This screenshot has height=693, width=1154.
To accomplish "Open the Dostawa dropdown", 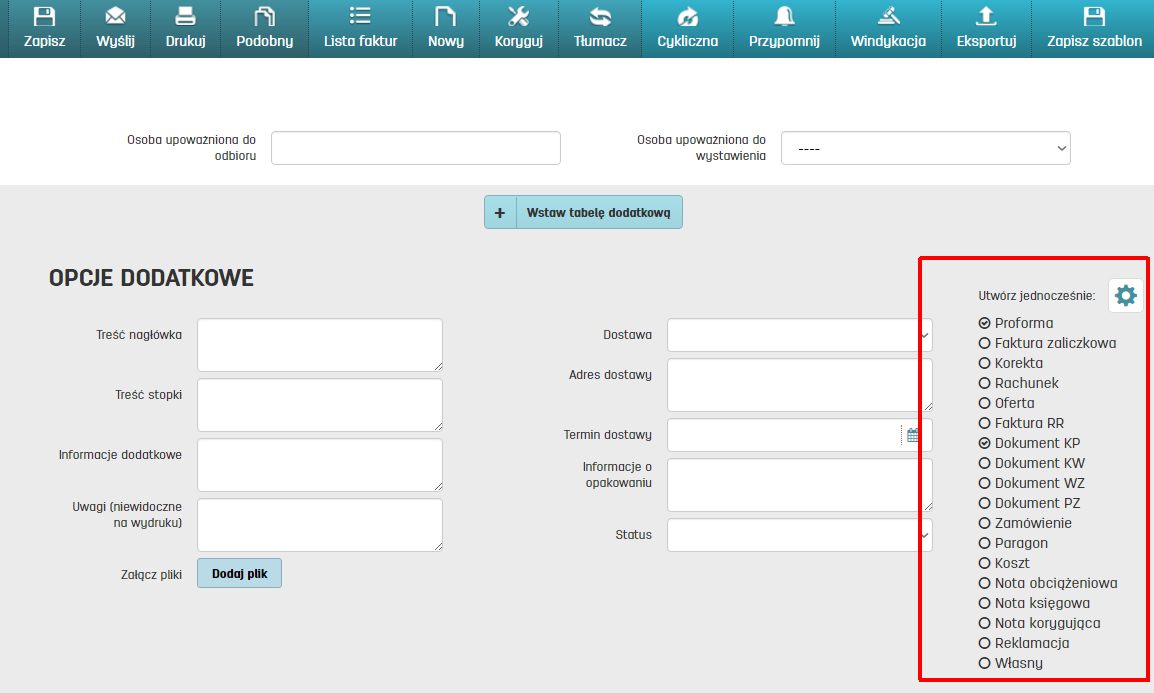I will (799, 335).
